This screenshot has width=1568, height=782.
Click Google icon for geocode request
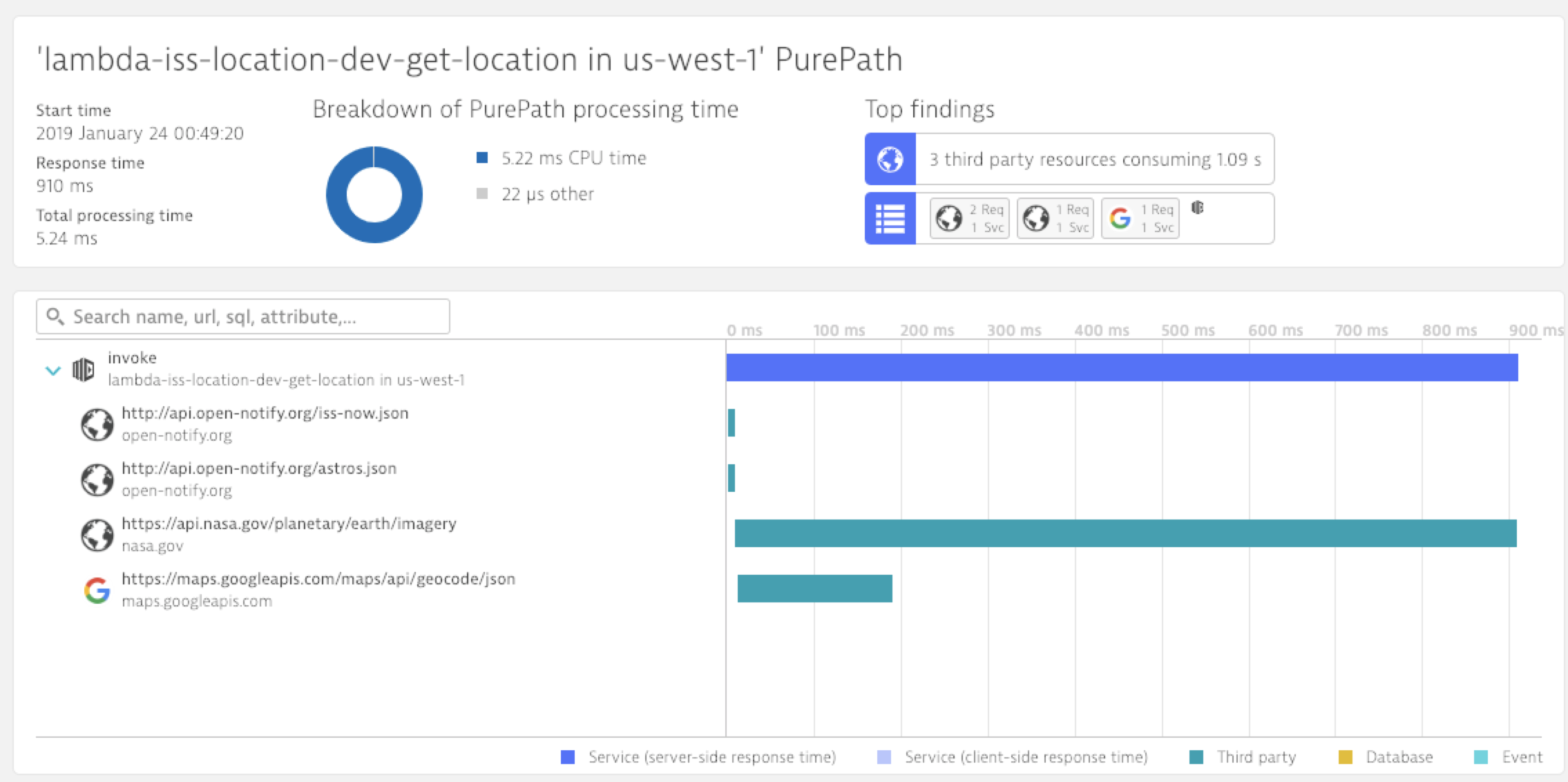97,590
